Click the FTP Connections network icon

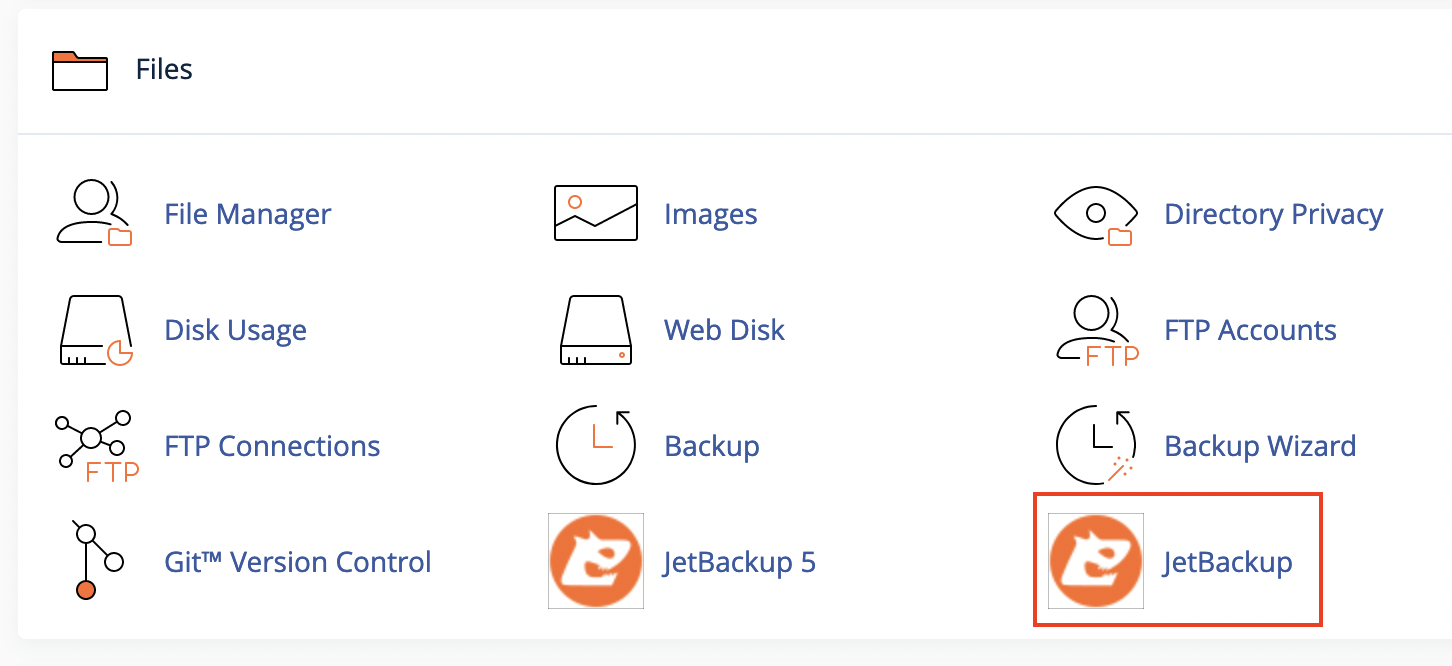[96, 446]
